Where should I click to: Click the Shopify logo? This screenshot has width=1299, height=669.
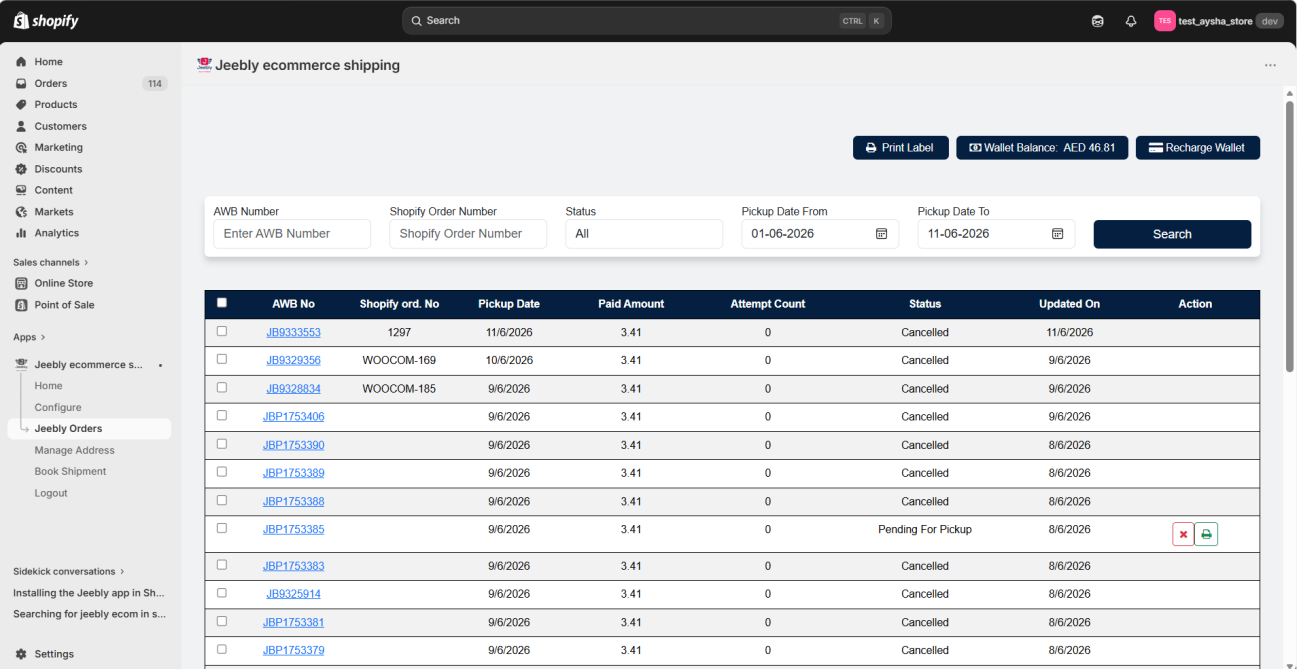point(46,21)
